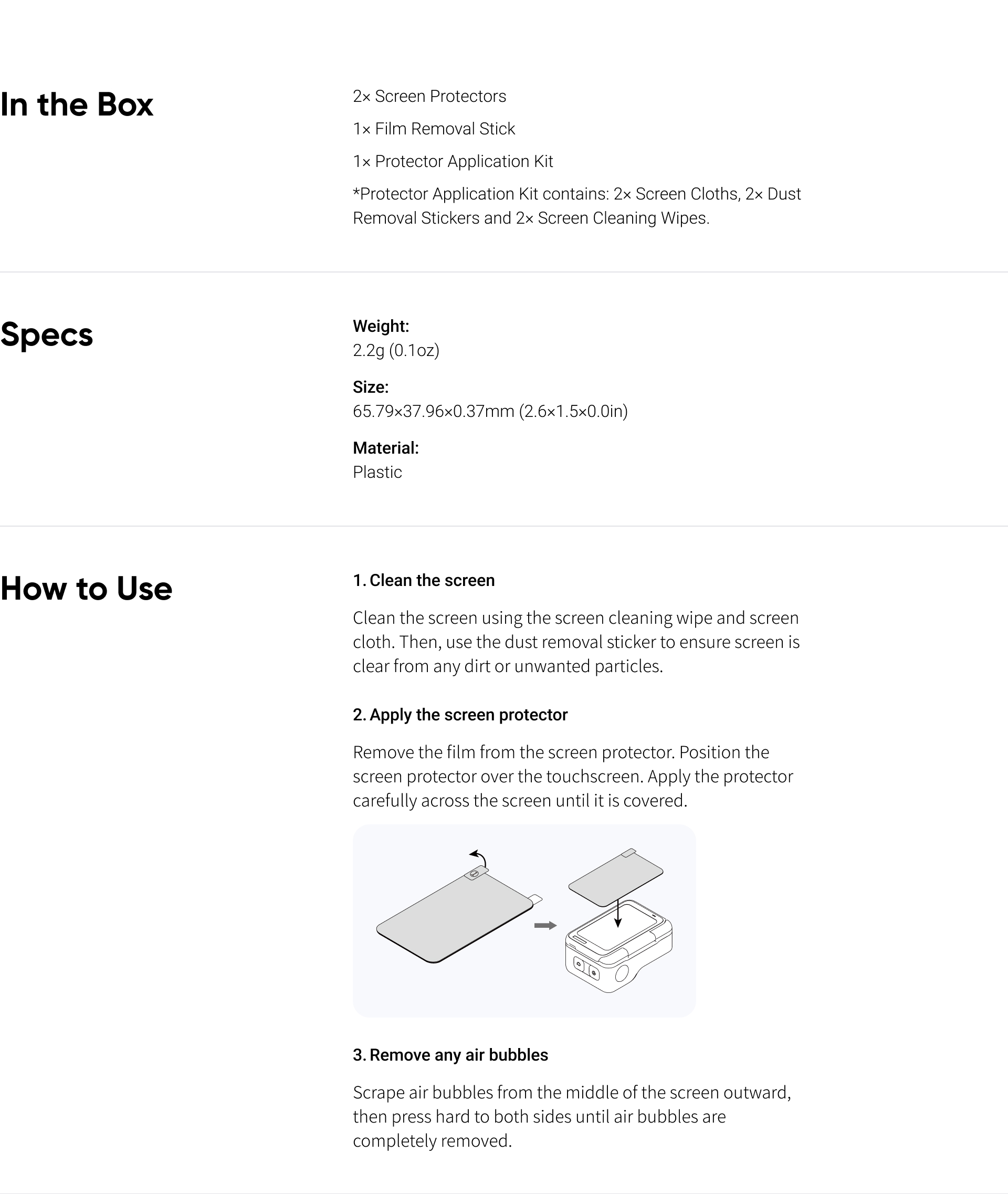This screenshot has width=1008, height=1194.
Task: Click the grey right-pointing arrow in the diagram
Action: (x=545, y=925)
